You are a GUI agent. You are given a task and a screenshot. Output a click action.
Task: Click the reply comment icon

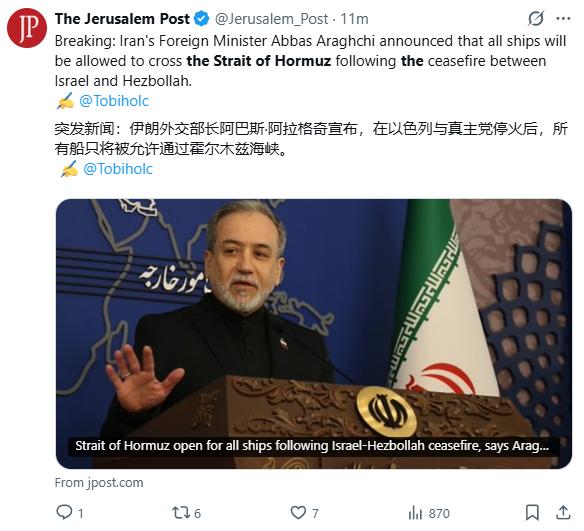pyautogui.click(x=64, y=512)
